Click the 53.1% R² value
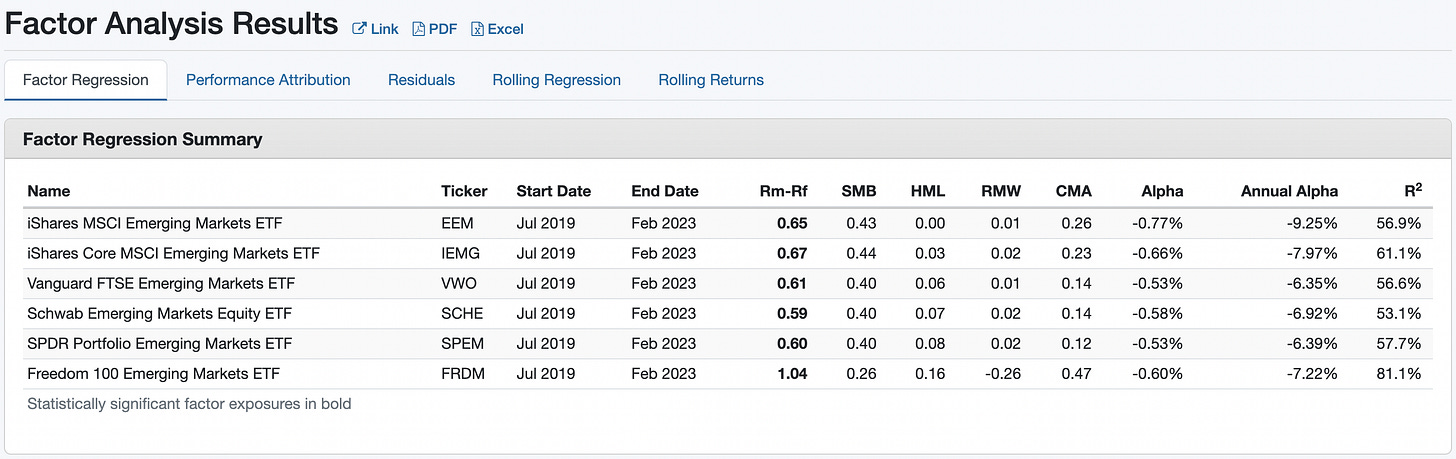Viewport: 1456px width, 459px height. 1400,313
